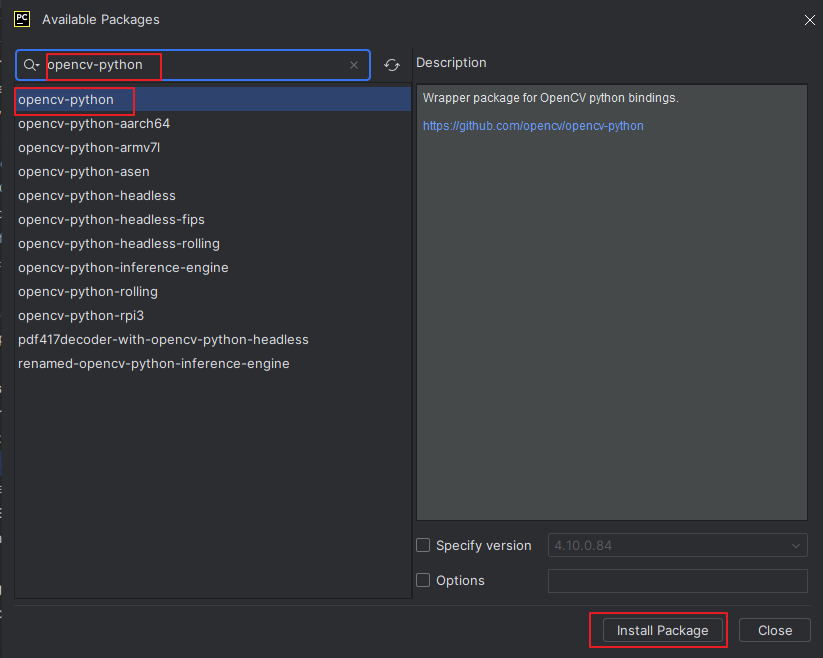Clear the package search text

tap(354, 65)
